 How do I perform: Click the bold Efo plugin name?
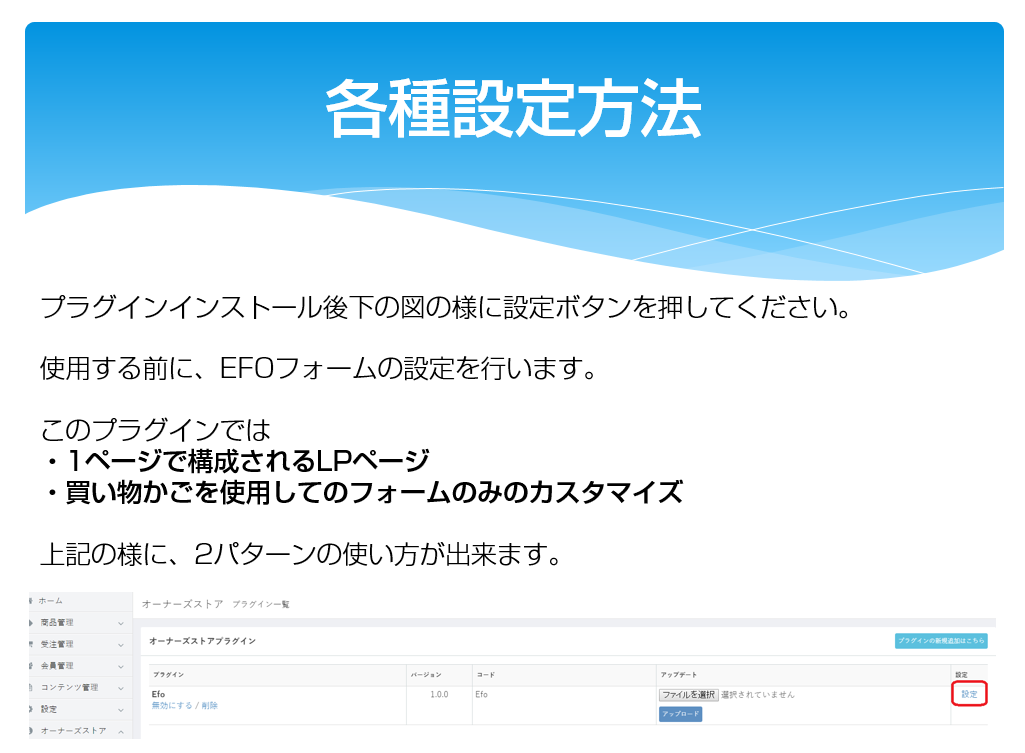click(x=158, y=694)
